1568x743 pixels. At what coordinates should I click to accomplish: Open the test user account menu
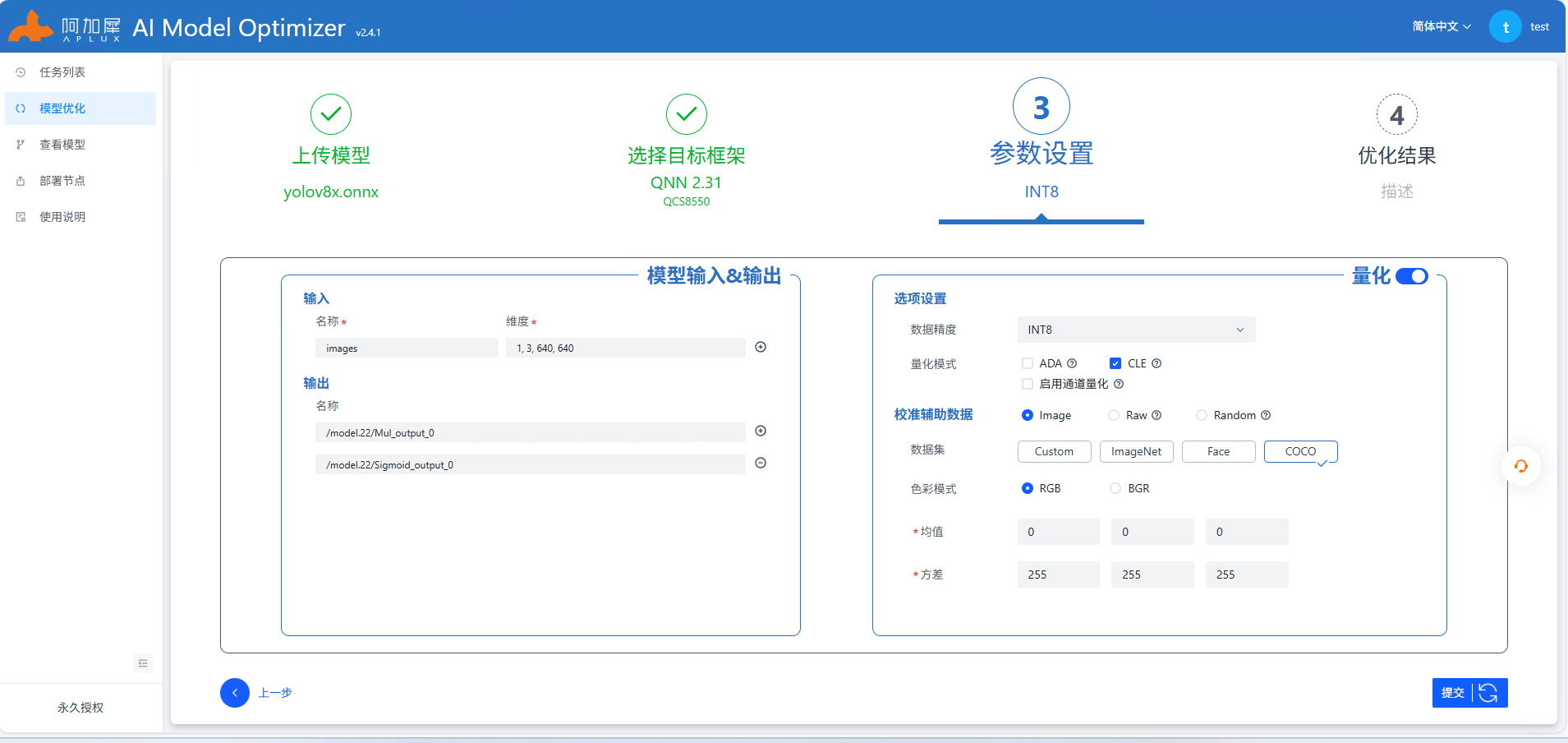pos(1540,26)
